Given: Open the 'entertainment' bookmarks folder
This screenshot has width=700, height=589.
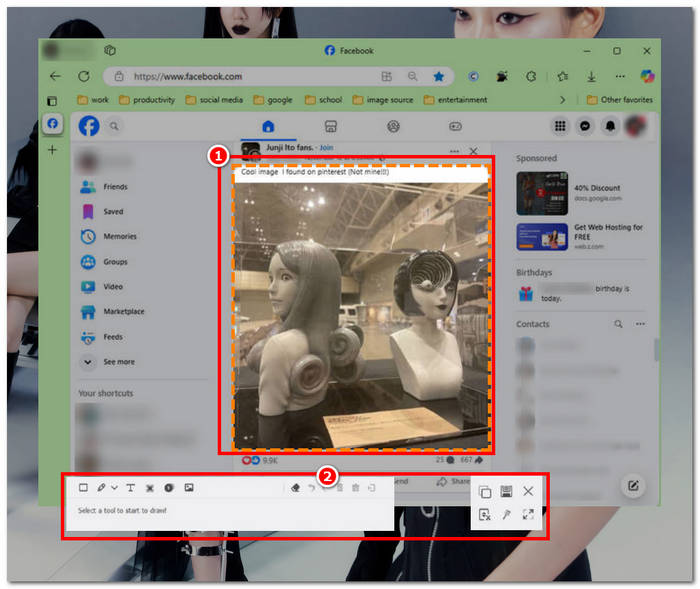Looking at the screenshot, I should click(455, 100).
